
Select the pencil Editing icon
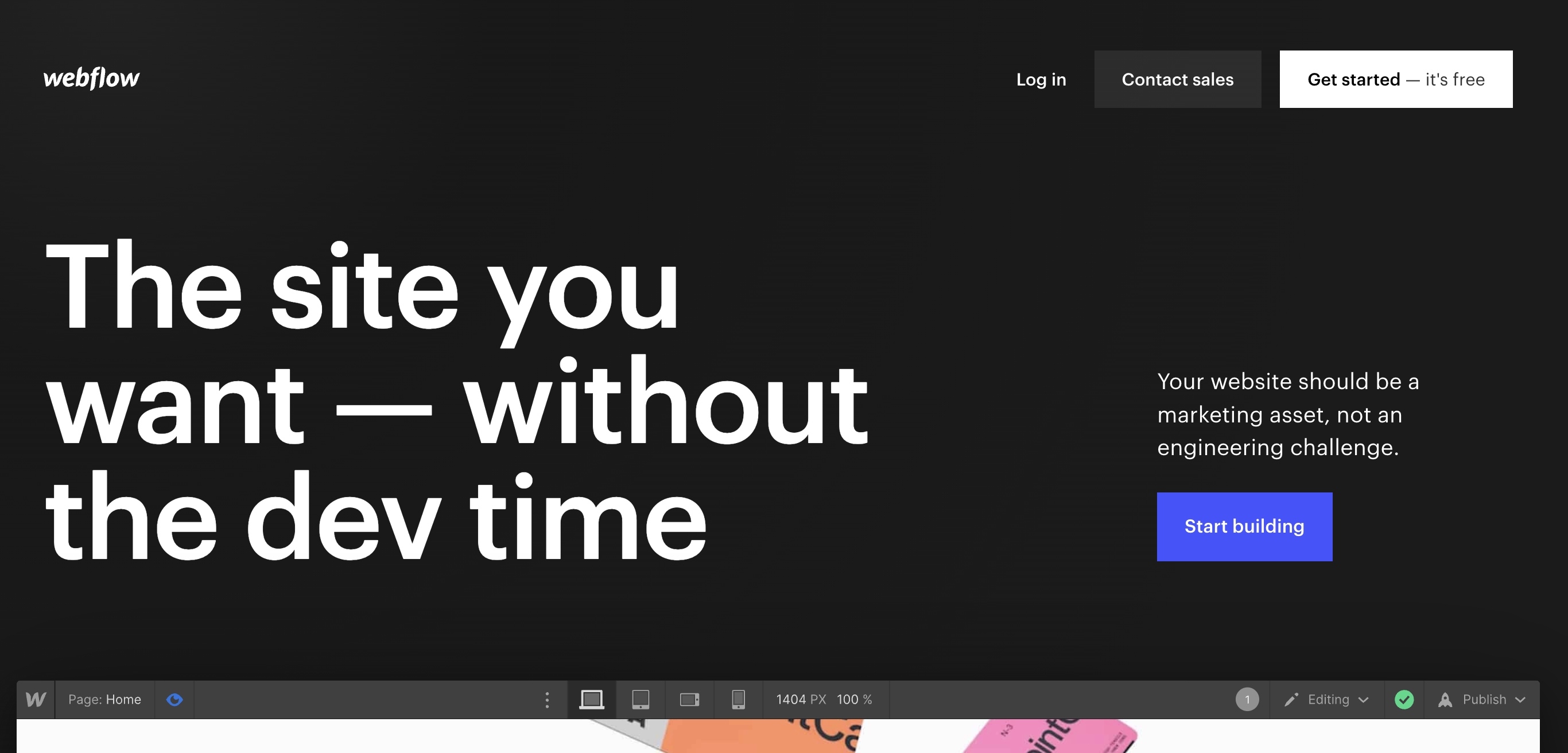(1291, 700)
